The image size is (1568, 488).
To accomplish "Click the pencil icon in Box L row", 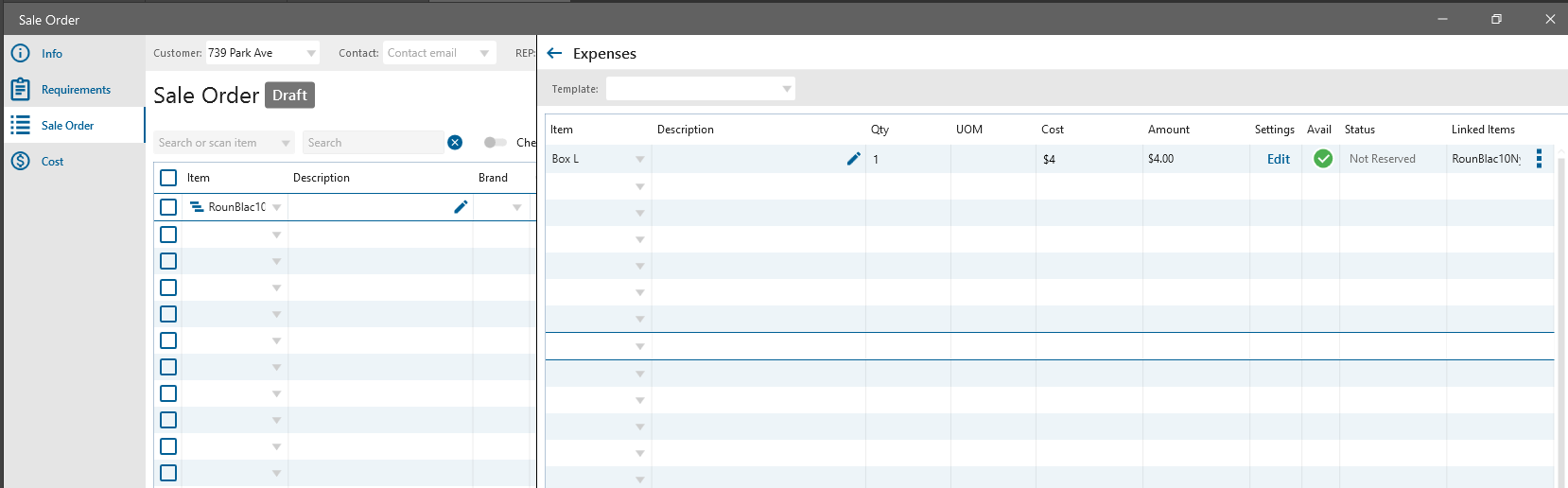I will (853, 159).
